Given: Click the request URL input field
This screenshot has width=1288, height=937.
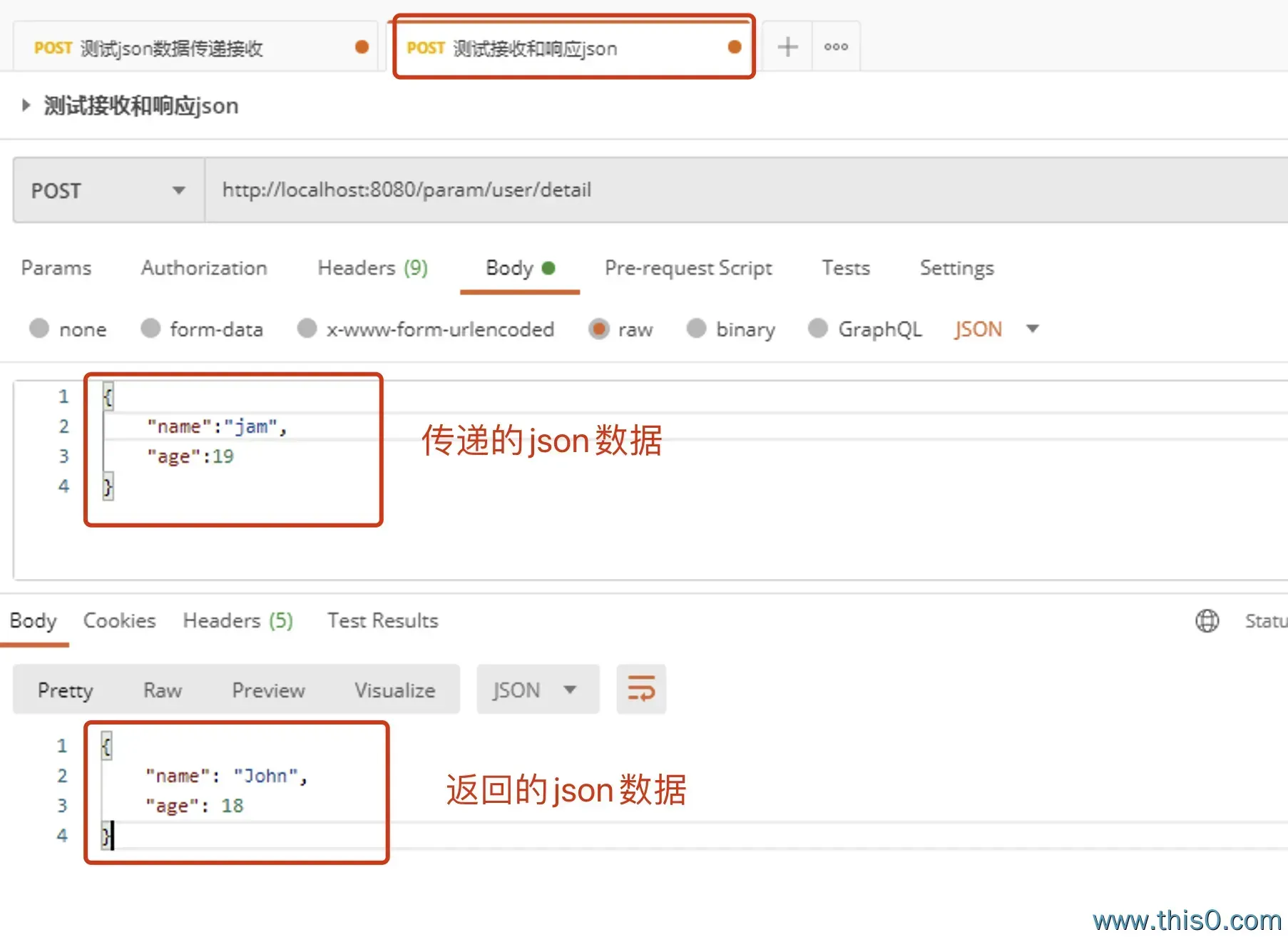Looking at the screenshot, I should click(x=713, y=190).
